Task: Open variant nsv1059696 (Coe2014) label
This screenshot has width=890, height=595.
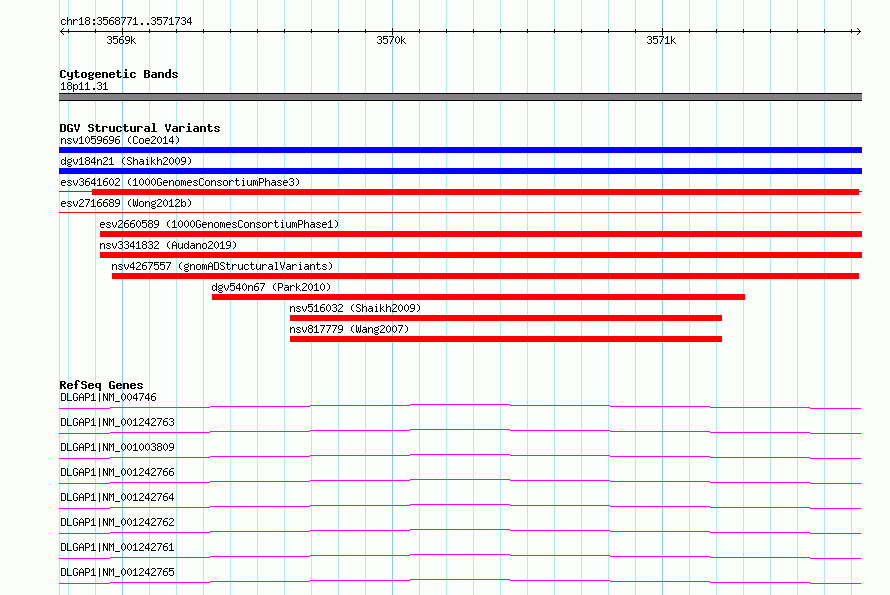Action: click(120, 140)
